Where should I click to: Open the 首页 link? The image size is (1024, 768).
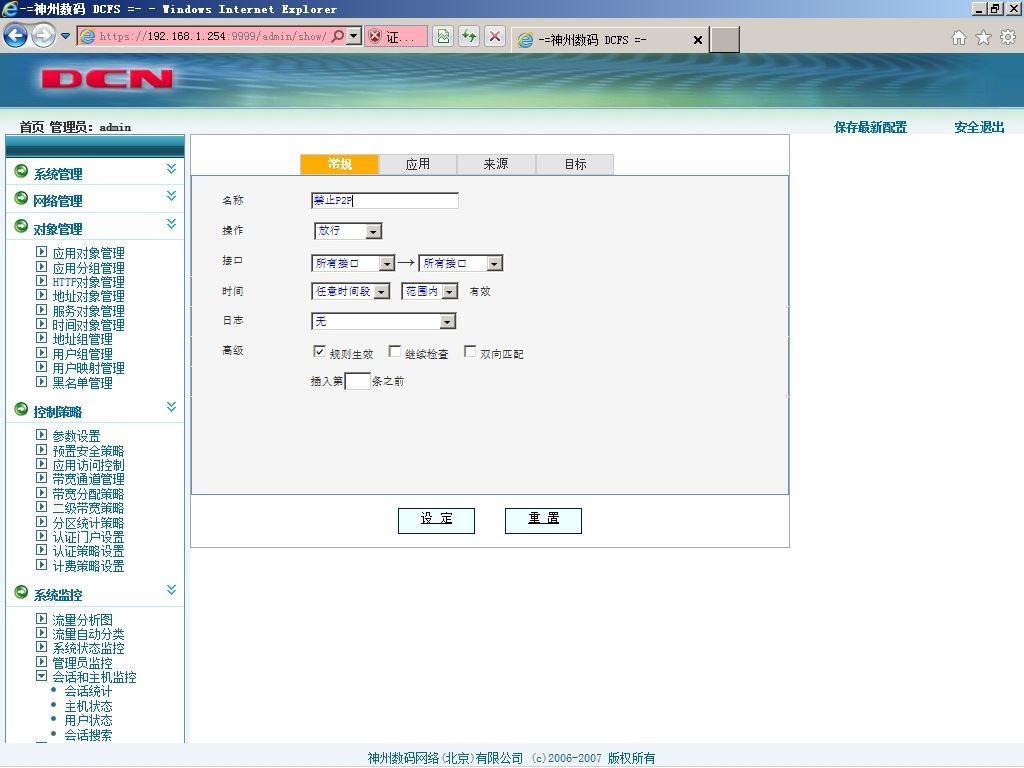tap(32, 127)
